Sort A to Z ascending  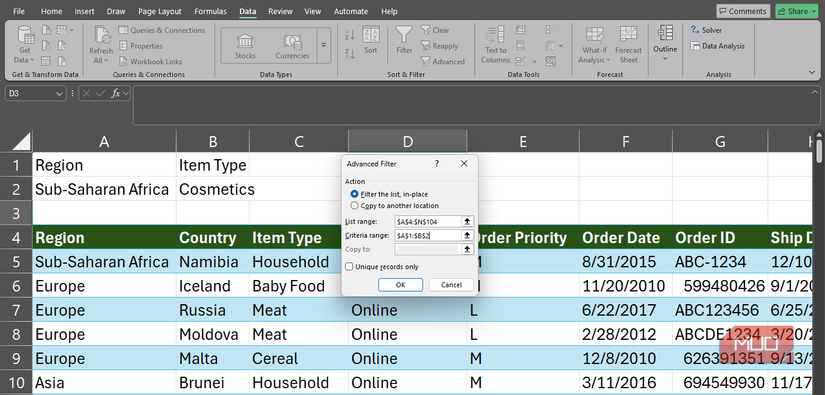click(x=350, y=35)
